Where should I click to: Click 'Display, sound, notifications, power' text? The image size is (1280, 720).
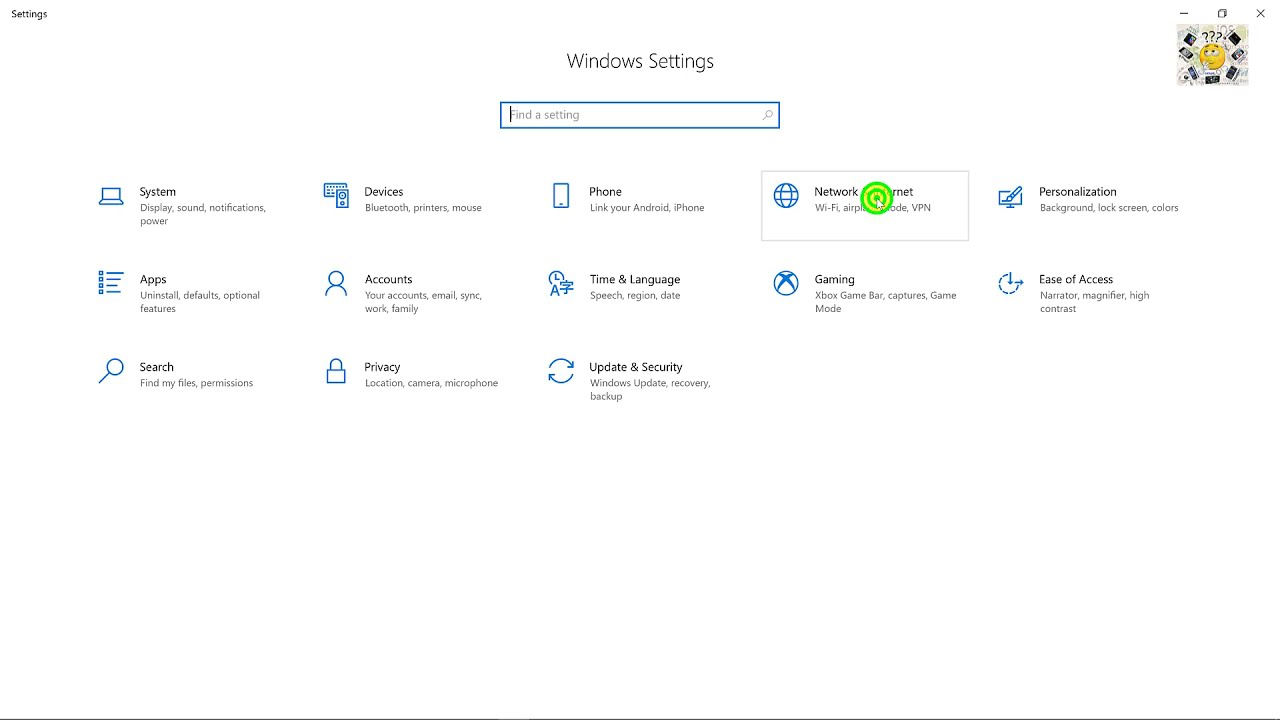(203, 214)
